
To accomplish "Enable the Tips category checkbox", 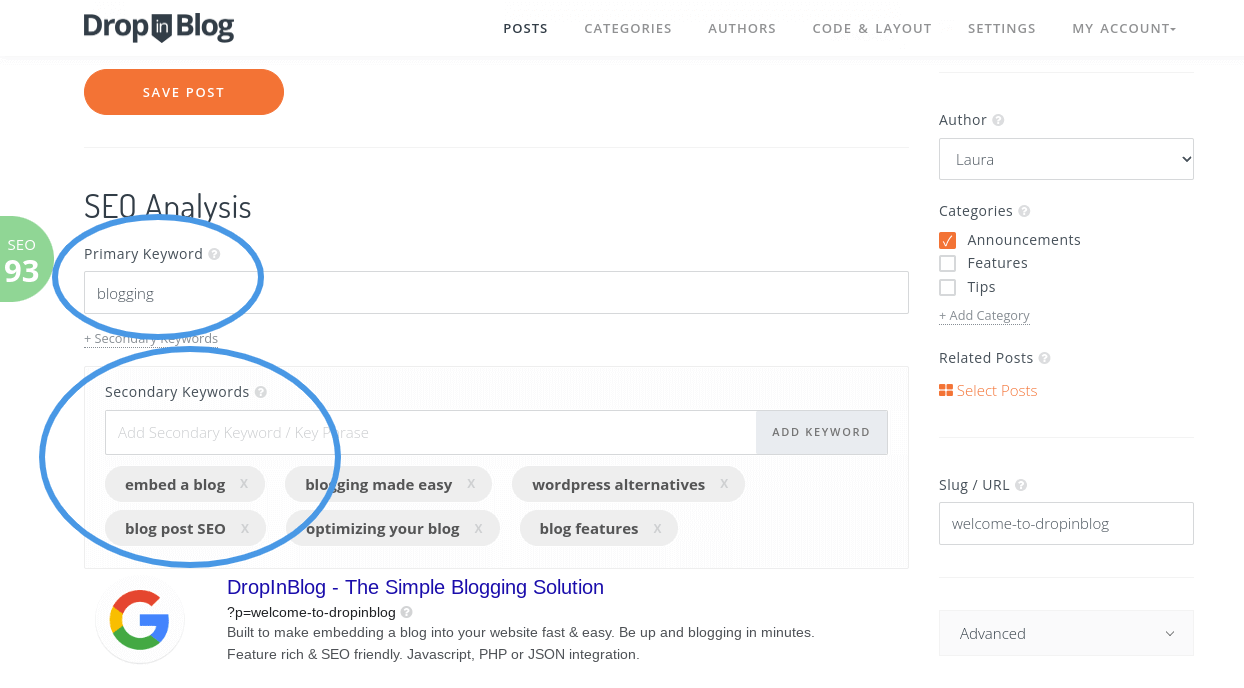I will tap(947, 287).
